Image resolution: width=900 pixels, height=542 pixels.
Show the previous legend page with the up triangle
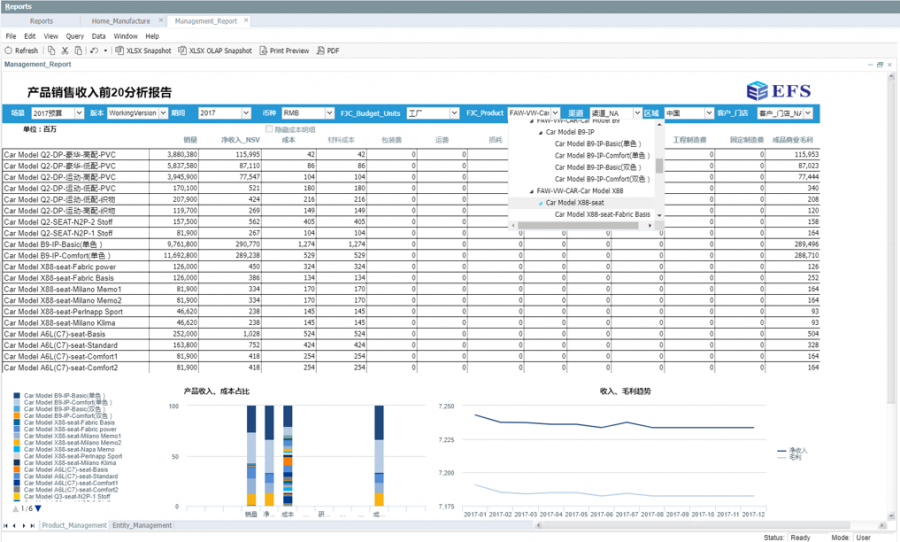(x=15, y=509)
